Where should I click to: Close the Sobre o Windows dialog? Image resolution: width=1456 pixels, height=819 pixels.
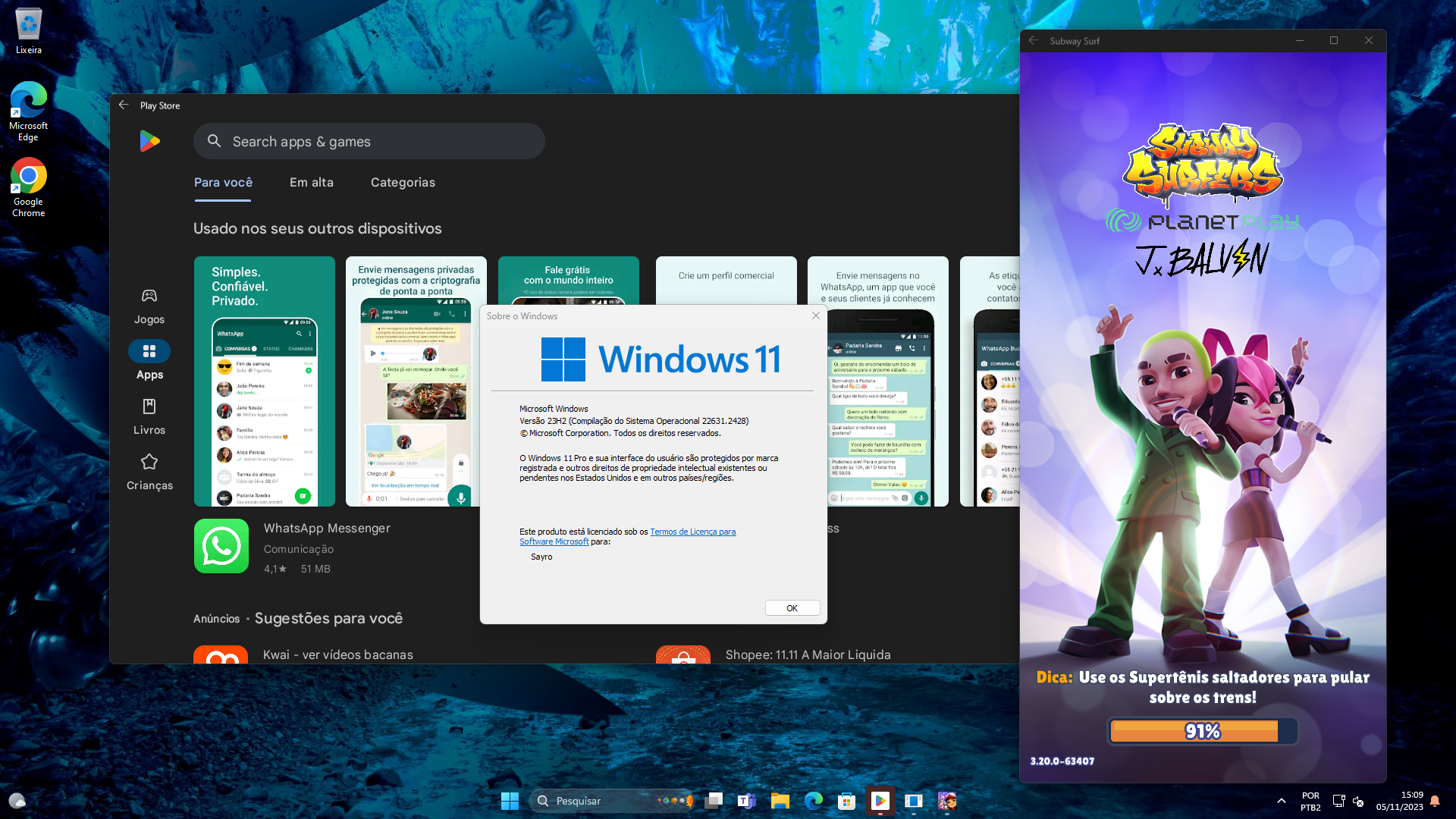[x=815, y=315]
